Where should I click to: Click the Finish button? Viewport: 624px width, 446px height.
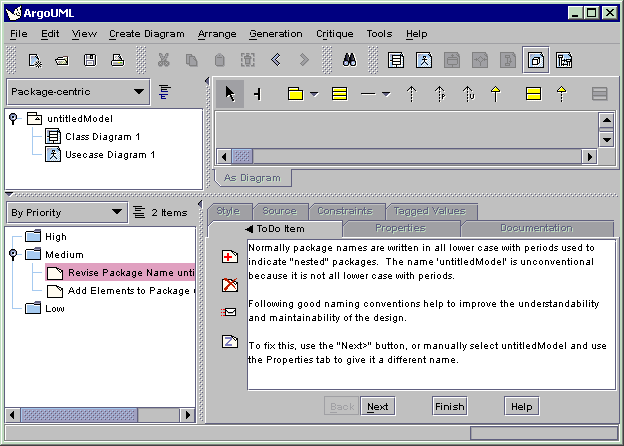click(450, 407)
